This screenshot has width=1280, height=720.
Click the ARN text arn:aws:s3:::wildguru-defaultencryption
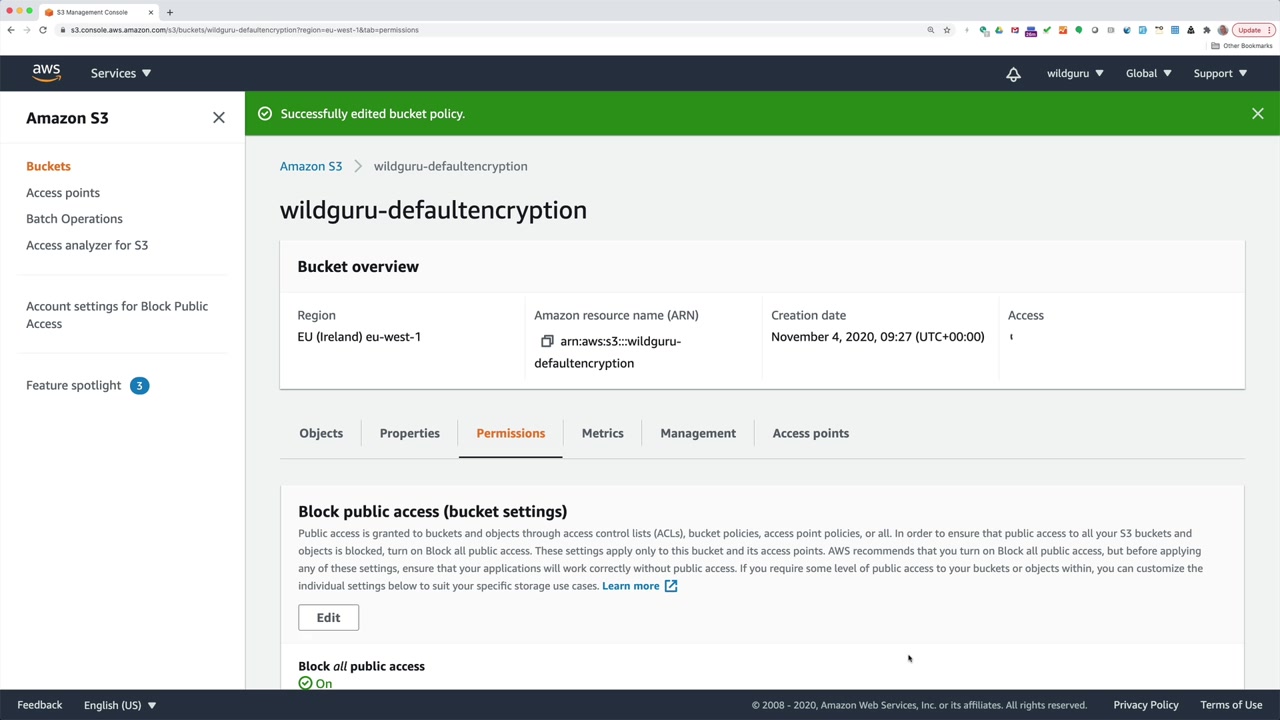[x=608, y=352]
